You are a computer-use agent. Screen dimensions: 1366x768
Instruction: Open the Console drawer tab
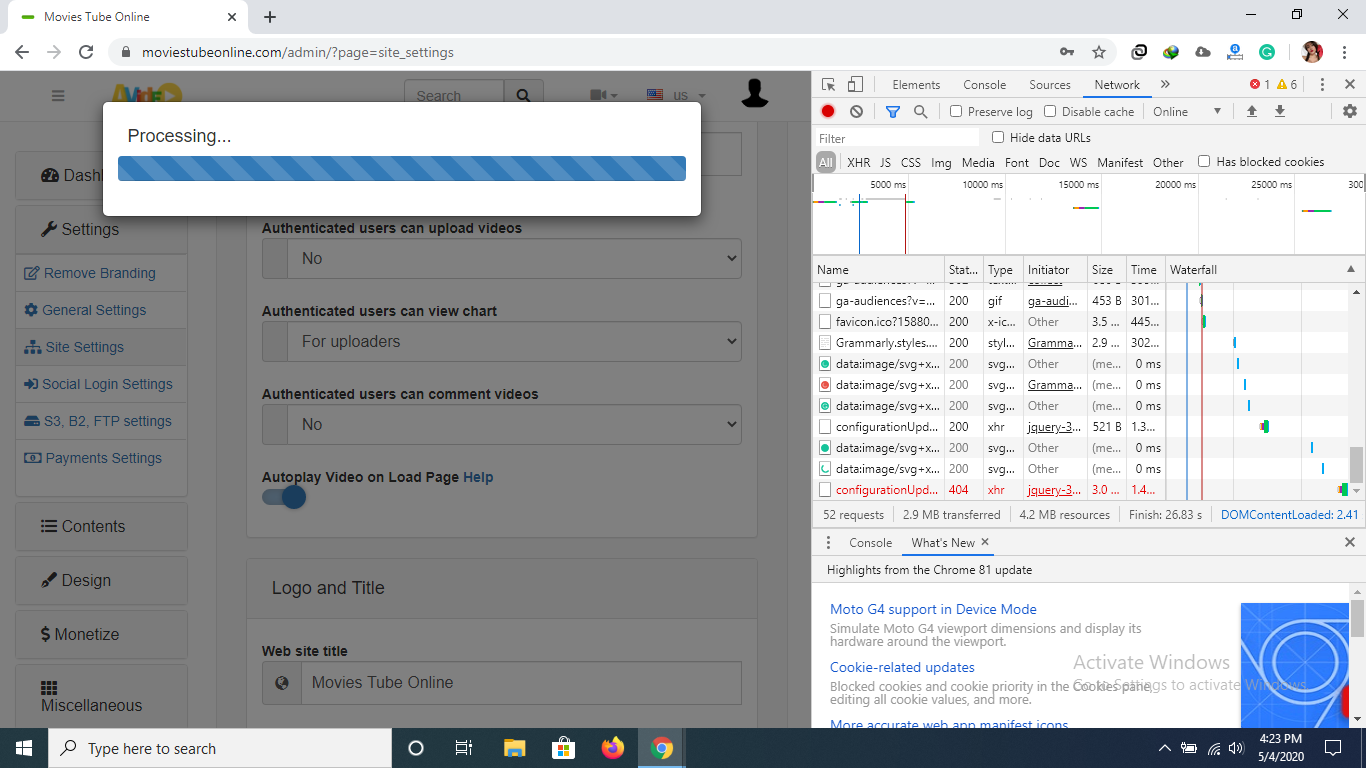pos(870,543)
